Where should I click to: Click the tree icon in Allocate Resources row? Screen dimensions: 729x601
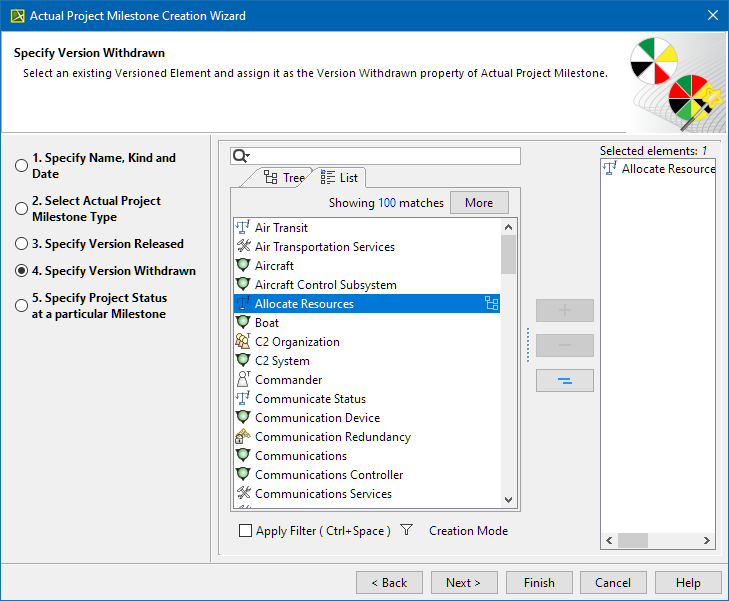pyautogui.click(x=491, y=304)
